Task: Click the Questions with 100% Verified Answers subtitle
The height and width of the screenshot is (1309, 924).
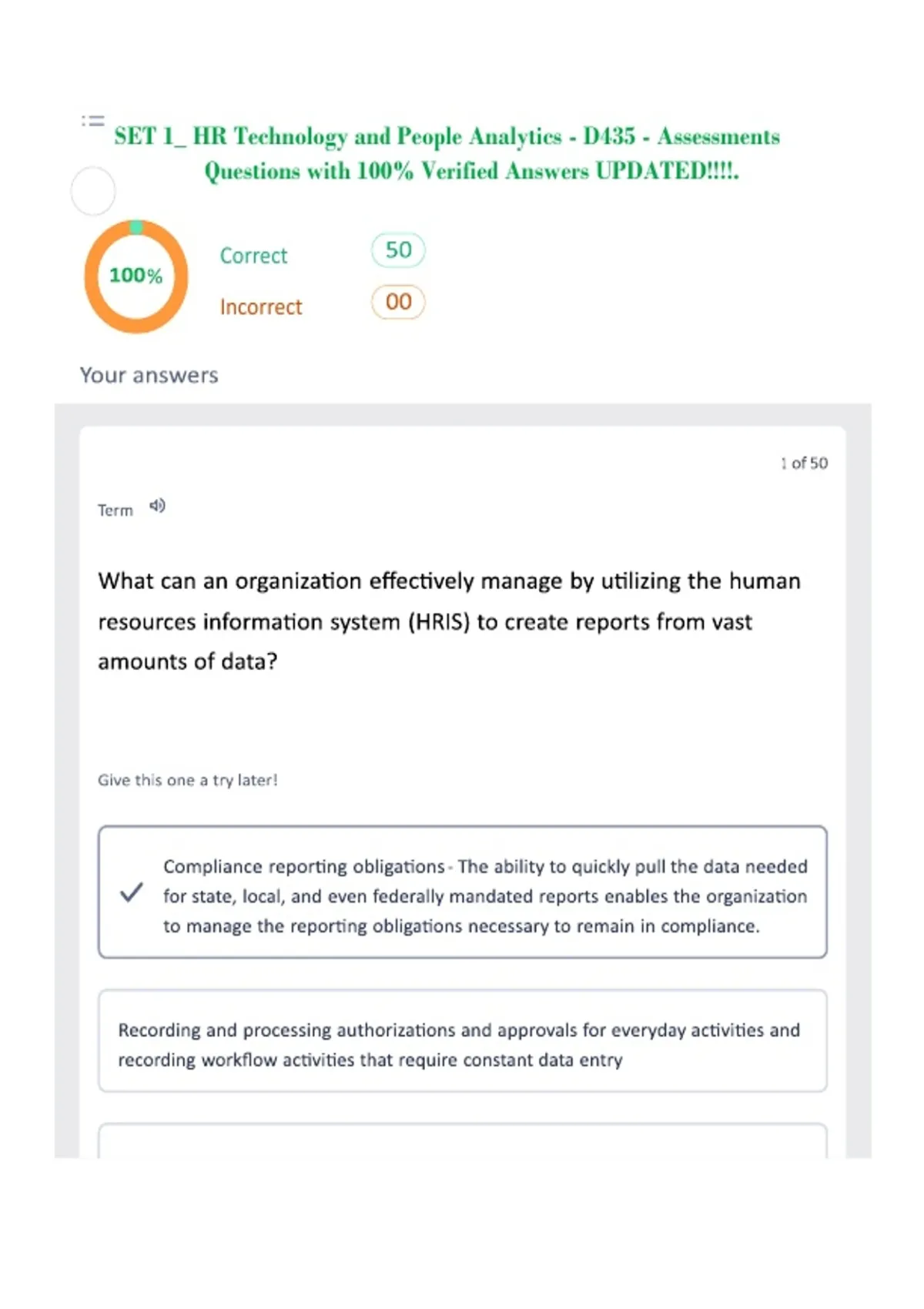Action: tap(471, 171)
